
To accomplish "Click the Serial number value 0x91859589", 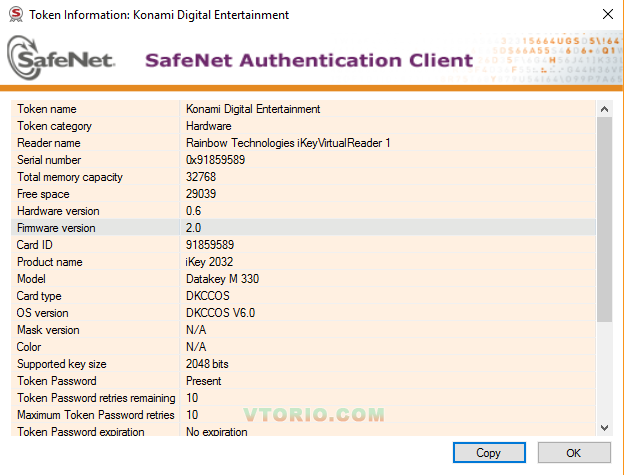I will (x=215, y=160).
